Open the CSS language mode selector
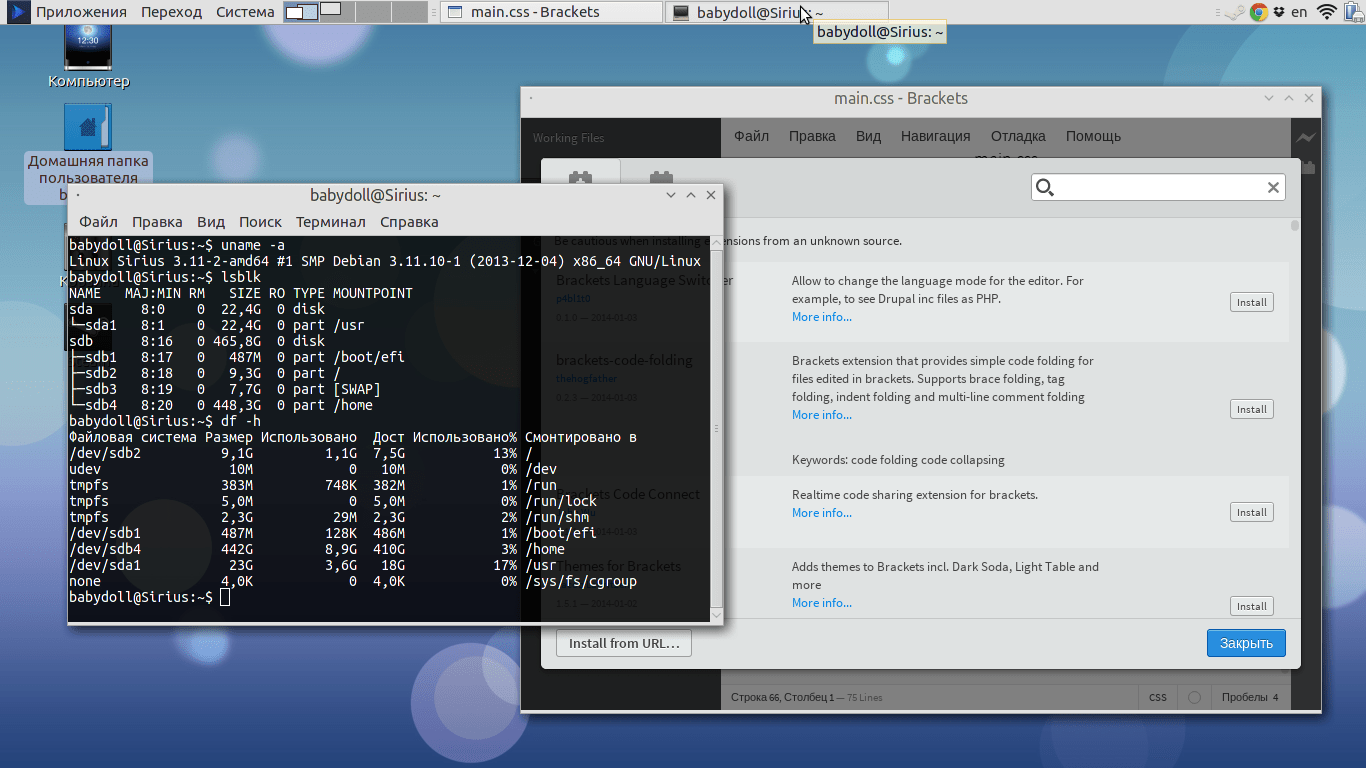This screenshot has width=1366, height=768. click(x=1157, y=697)
